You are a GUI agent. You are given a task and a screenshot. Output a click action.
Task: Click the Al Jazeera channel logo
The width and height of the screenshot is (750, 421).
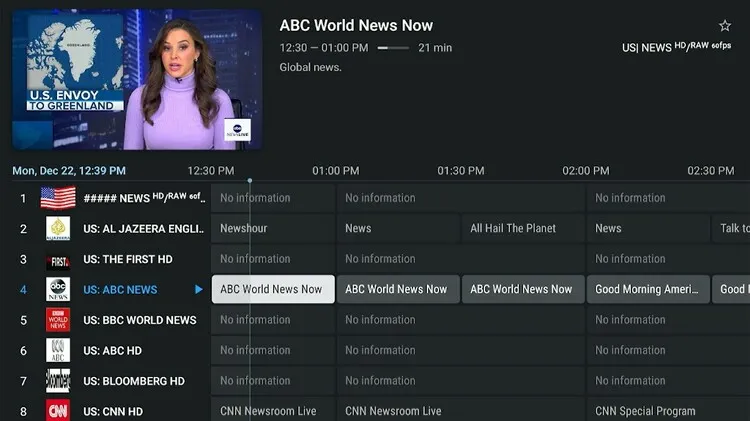tap(58, 228)
